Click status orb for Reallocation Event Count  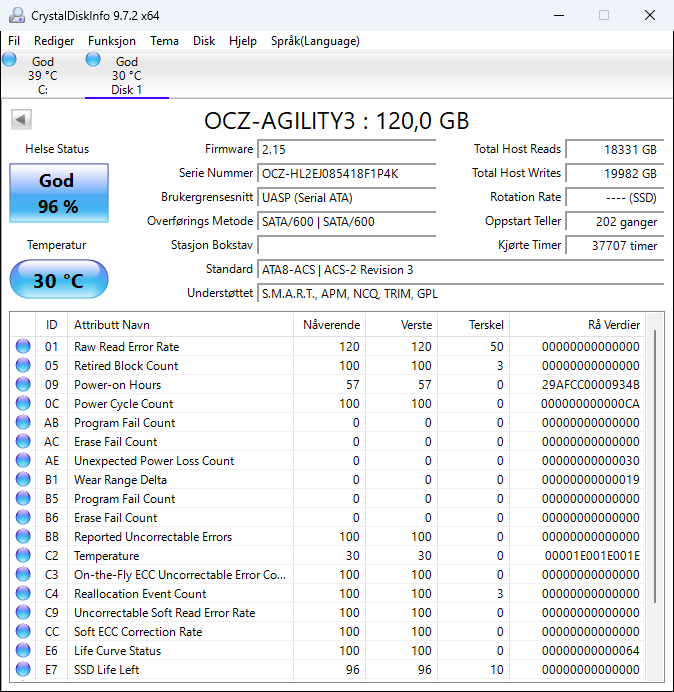23,593
